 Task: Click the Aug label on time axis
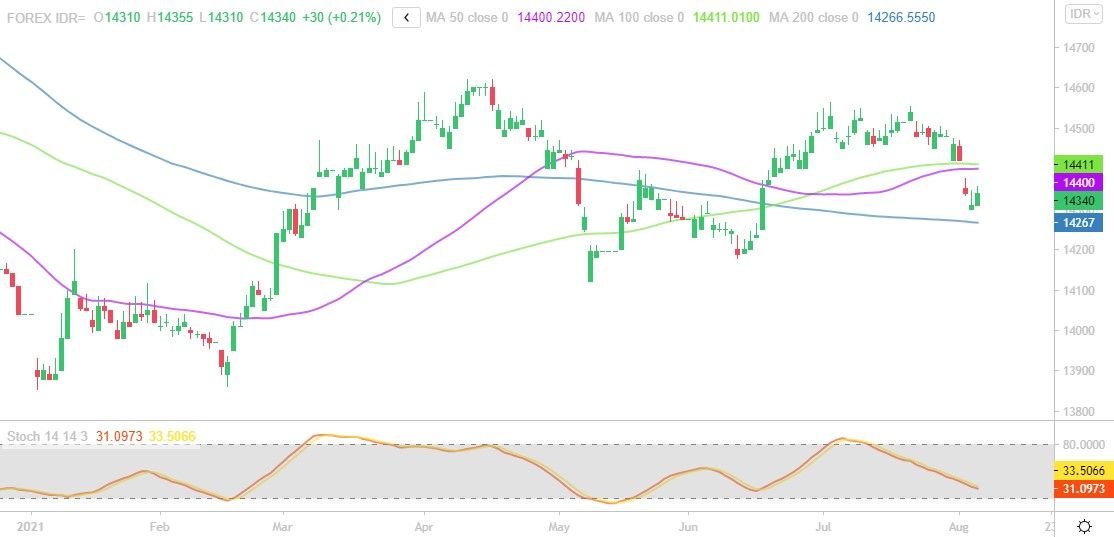pyautogui.click(x=958, y=528)
